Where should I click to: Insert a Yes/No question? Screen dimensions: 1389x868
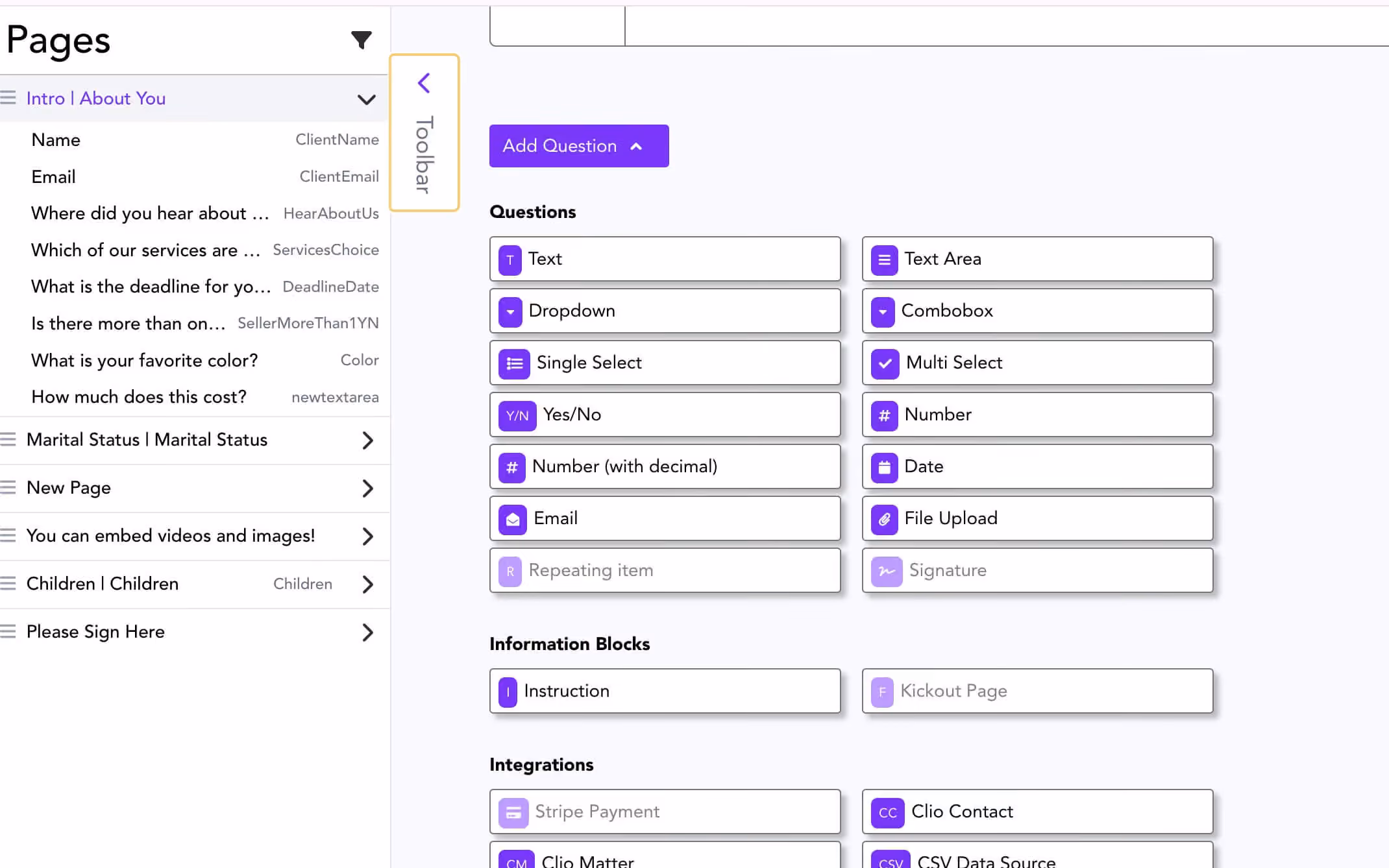point(665,415)
